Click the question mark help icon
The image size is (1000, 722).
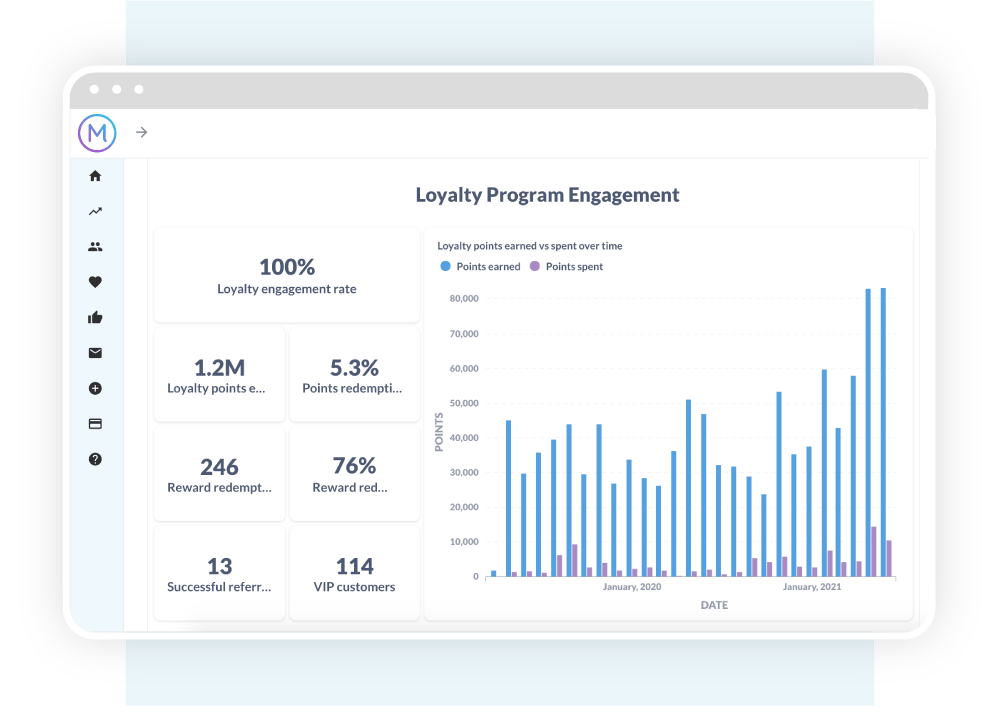pyautogui.click(x=96, y=459)
